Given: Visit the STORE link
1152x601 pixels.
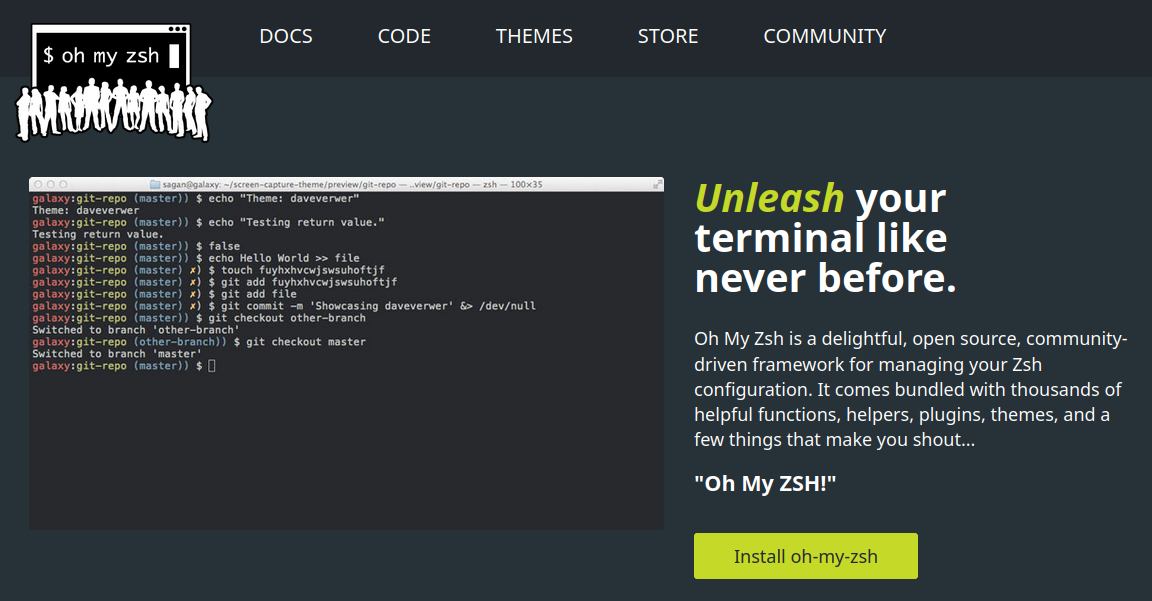Looking at the screenshot, I should point(668,36).
